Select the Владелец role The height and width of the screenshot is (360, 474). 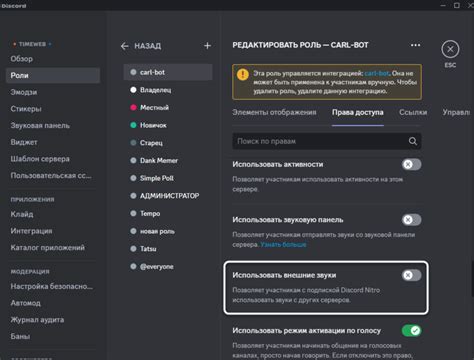(168, 90)
